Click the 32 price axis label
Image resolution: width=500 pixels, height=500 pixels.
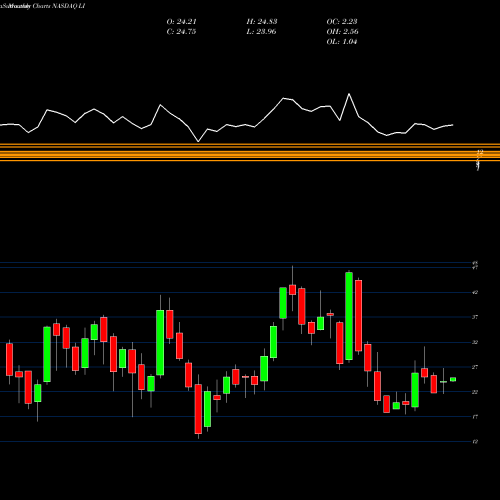(x=475, y=342)
